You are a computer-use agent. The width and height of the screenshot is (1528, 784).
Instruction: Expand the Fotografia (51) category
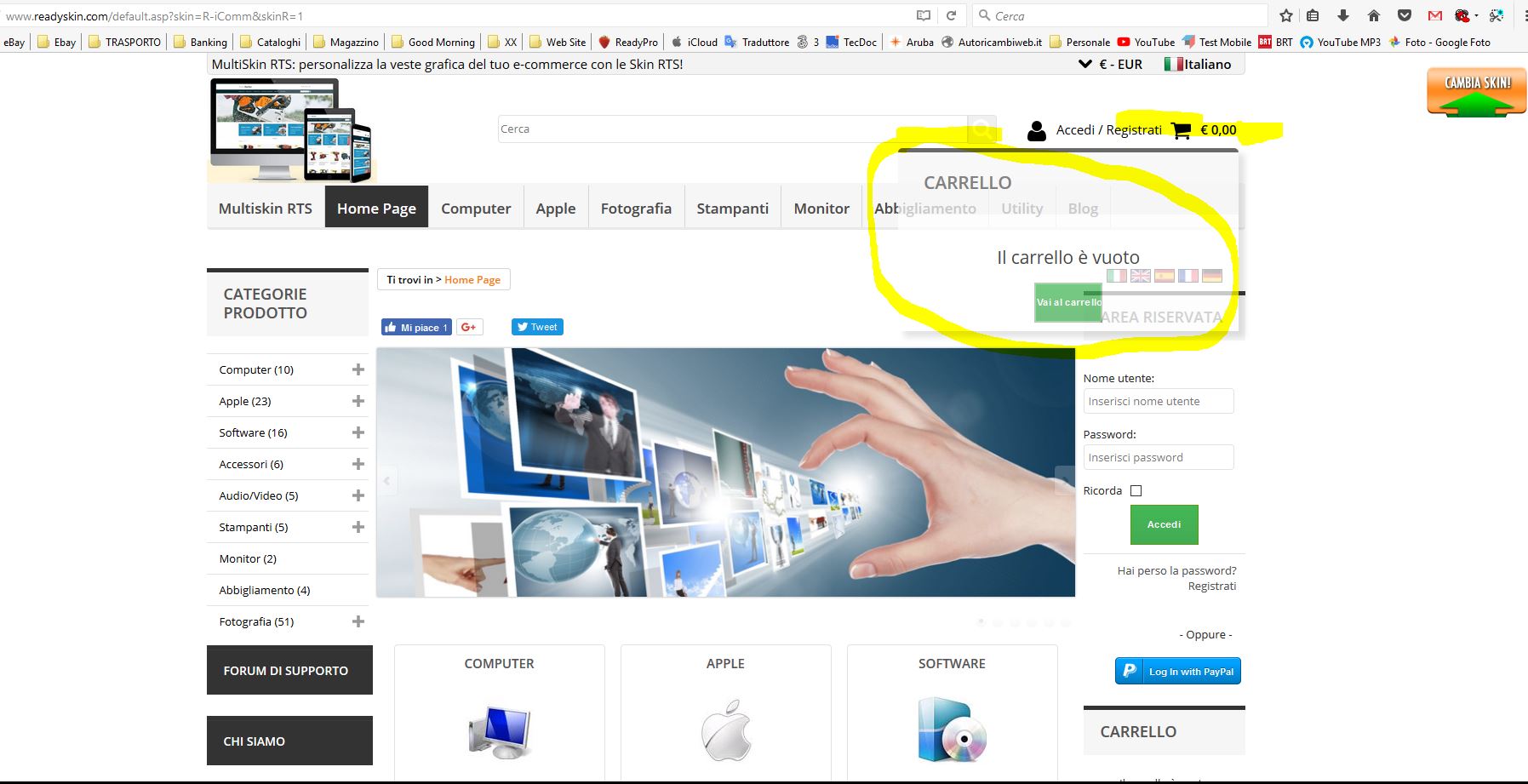pos(358,621)
